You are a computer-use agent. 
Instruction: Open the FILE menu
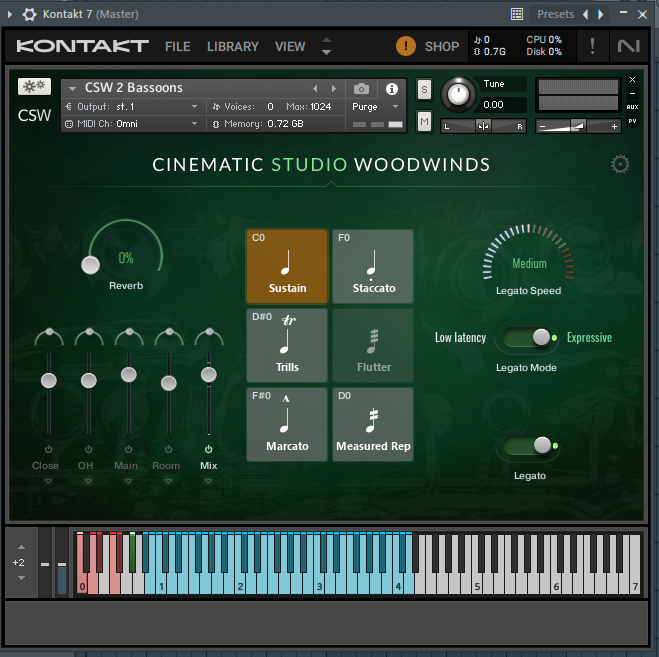click(x=178, y=46)
